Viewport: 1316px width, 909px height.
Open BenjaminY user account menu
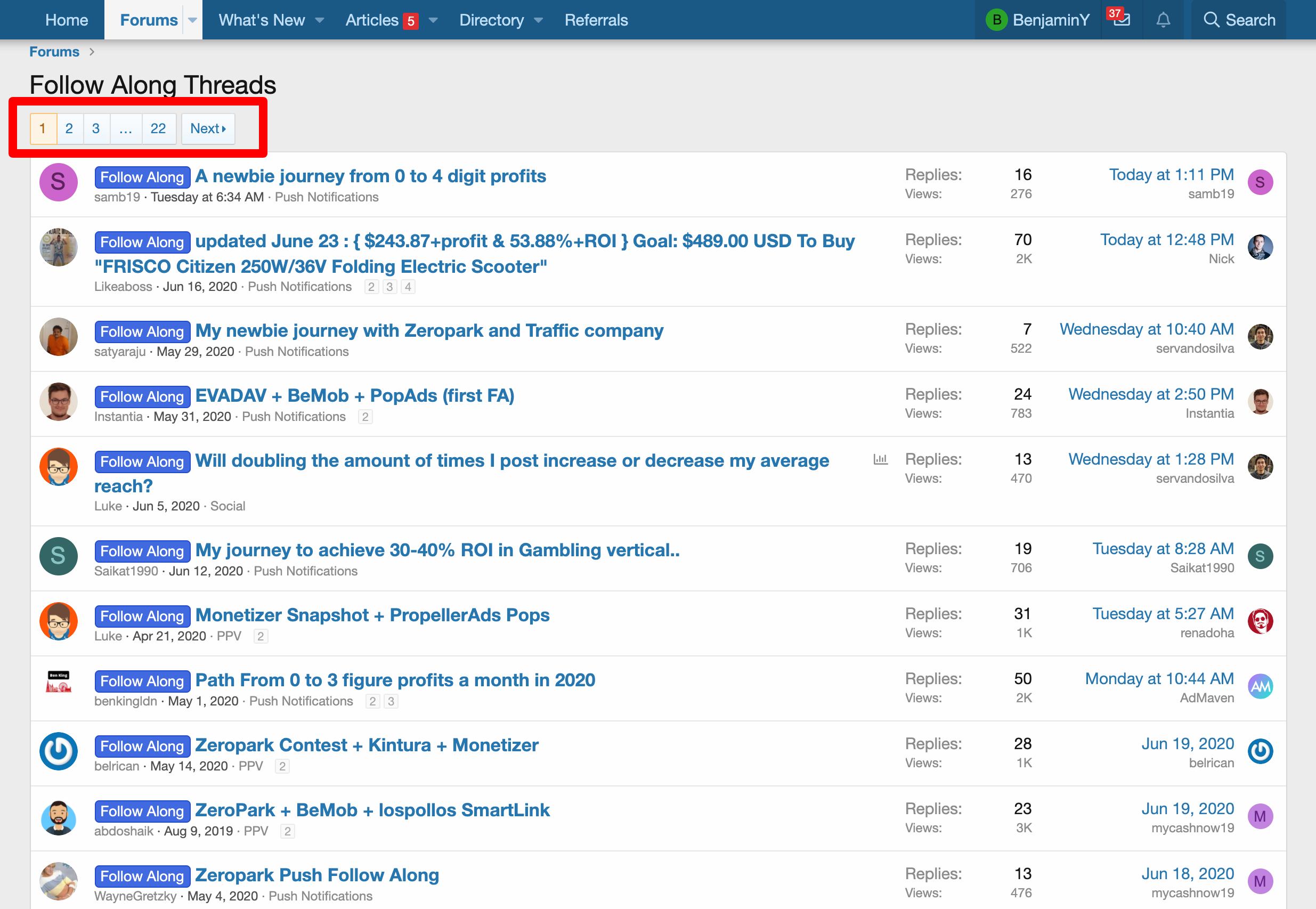1037,20
